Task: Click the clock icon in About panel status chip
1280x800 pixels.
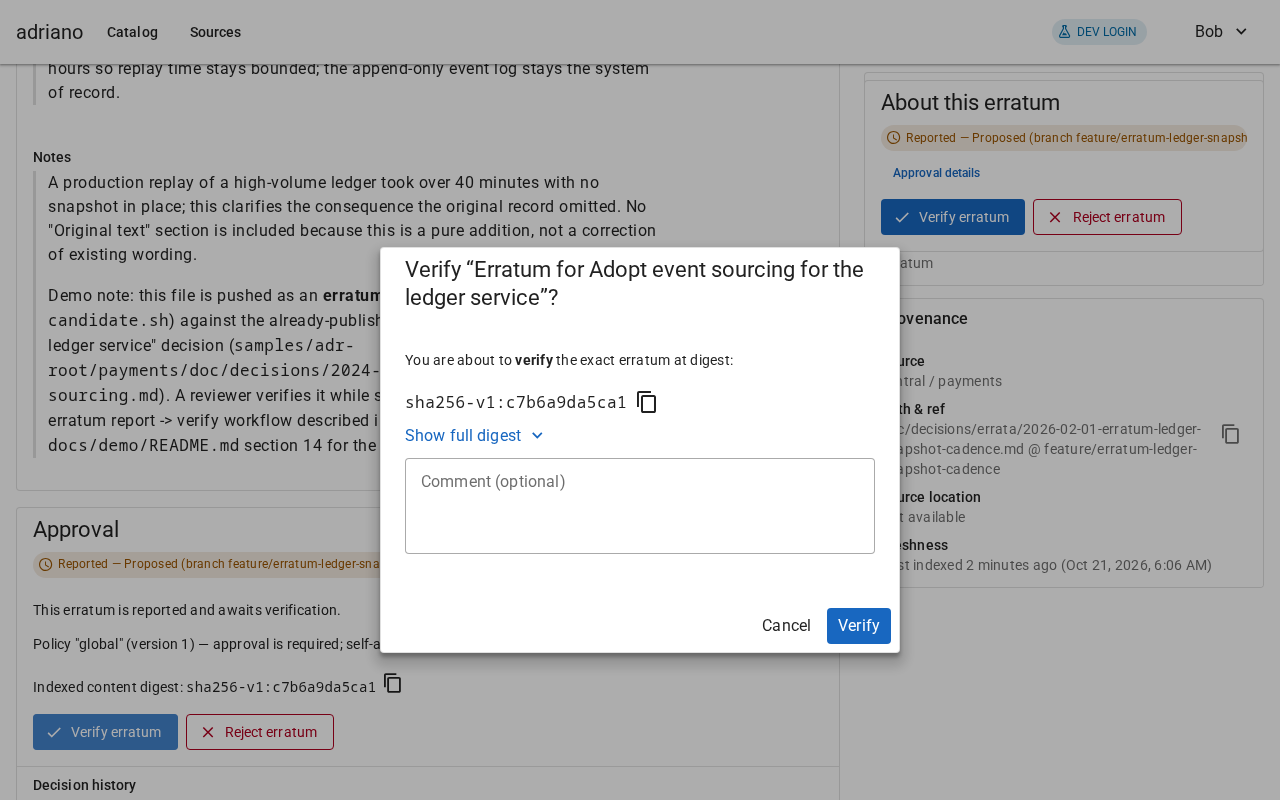Action: click(894, 138)
